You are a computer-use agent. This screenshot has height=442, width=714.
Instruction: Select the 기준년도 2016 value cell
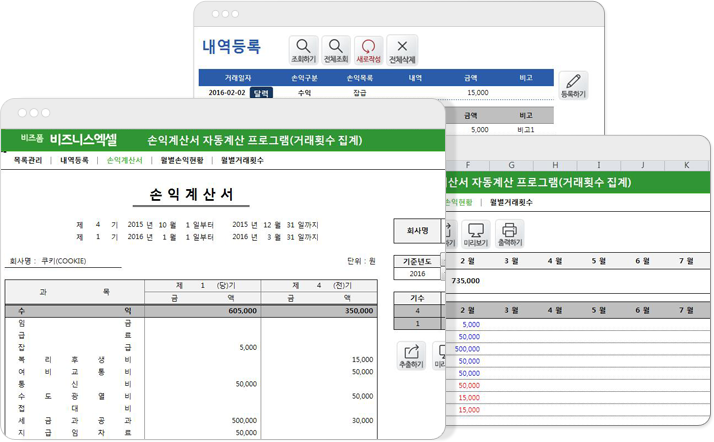pos(417,273)
